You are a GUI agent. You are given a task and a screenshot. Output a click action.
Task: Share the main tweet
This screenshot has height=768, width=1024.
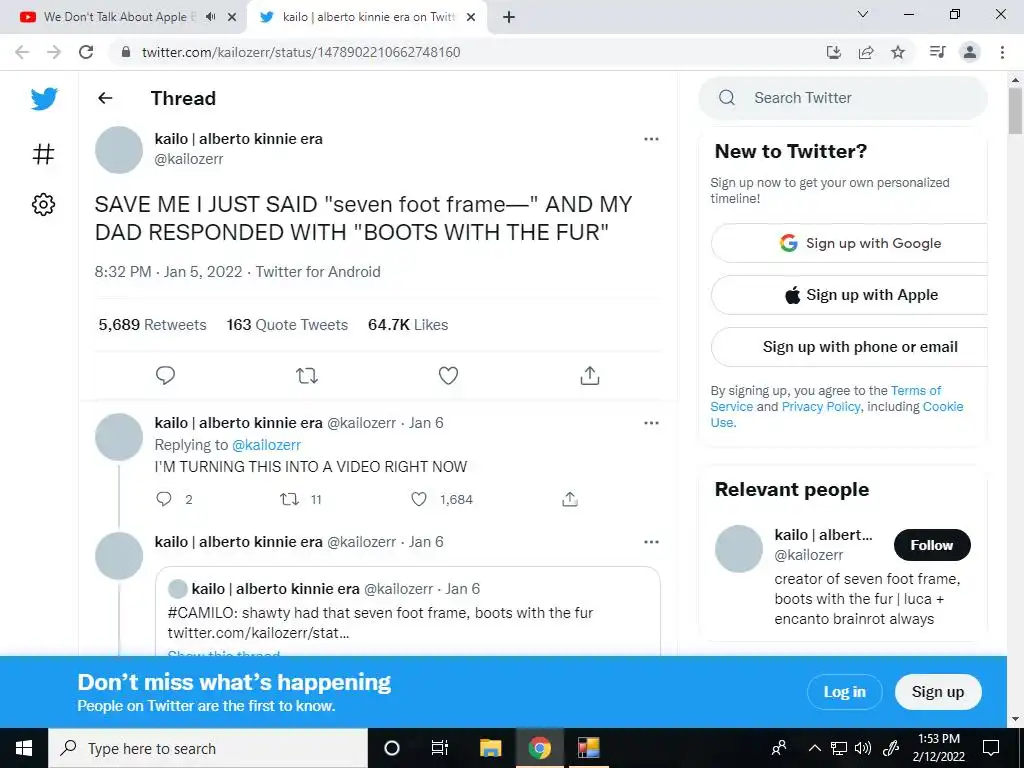[x=590, y=376]
